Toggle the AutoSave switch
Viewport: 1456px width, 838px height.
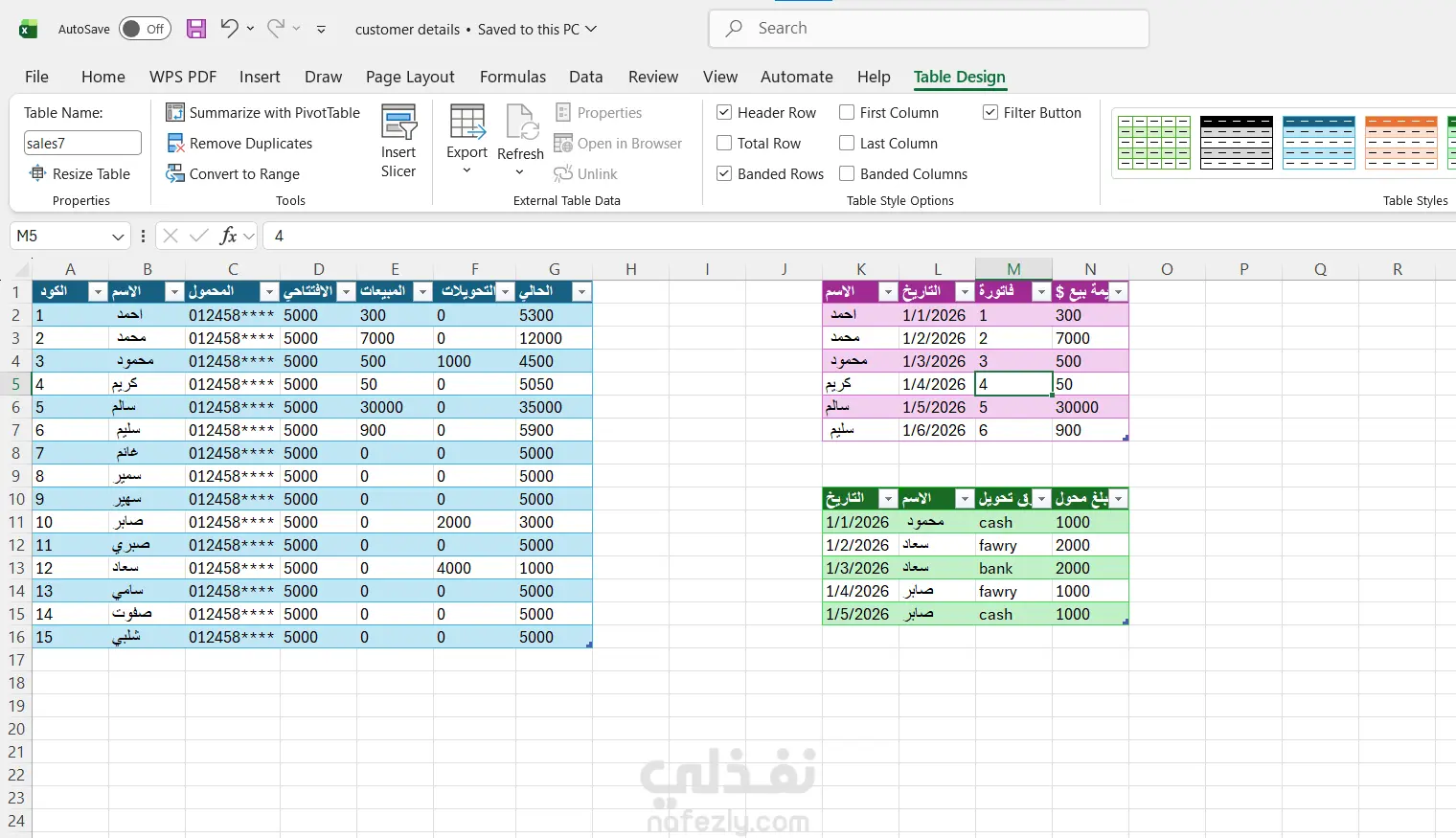[x=145, y=29]
